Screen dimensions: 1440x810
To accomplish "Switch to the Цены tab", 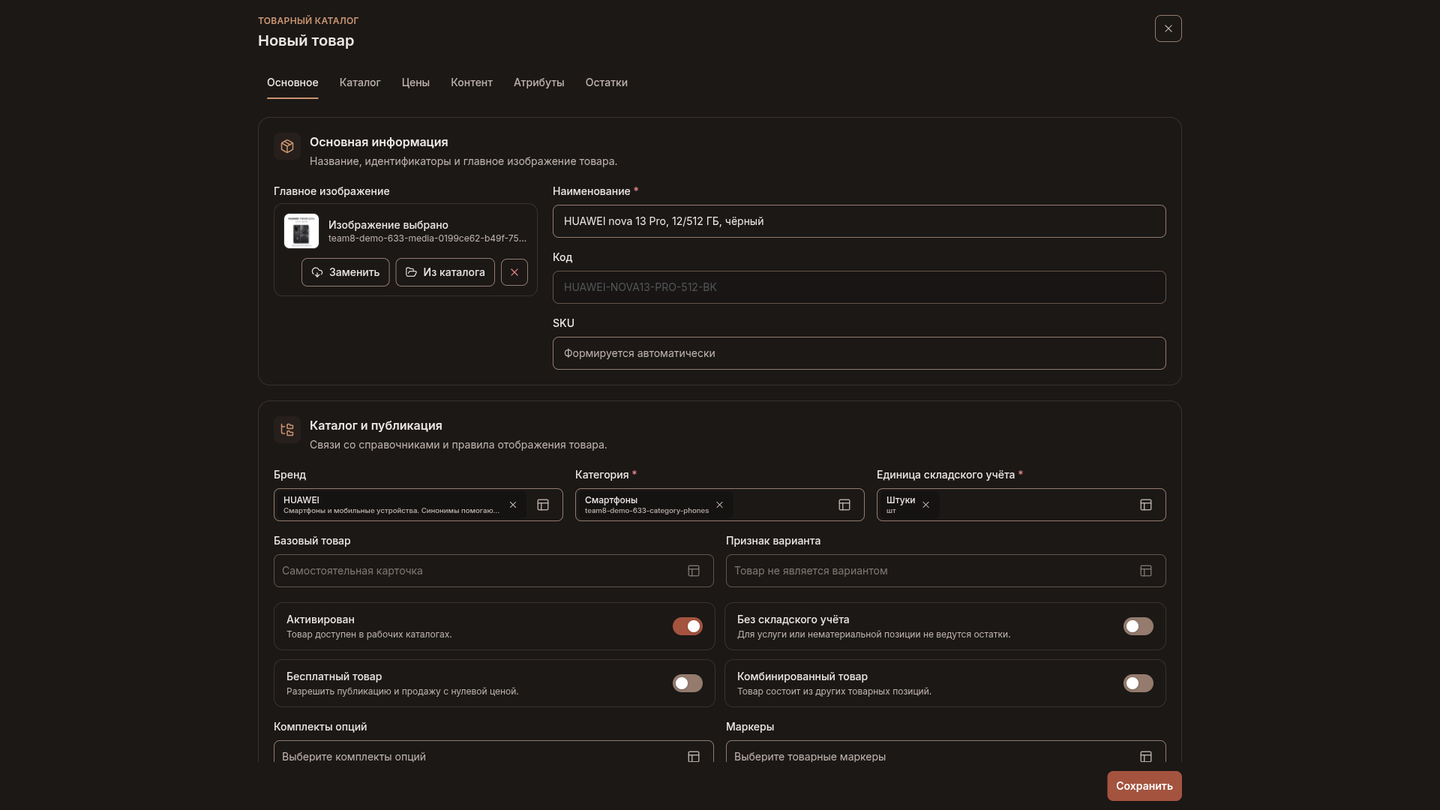I will [x=416, y=82].
